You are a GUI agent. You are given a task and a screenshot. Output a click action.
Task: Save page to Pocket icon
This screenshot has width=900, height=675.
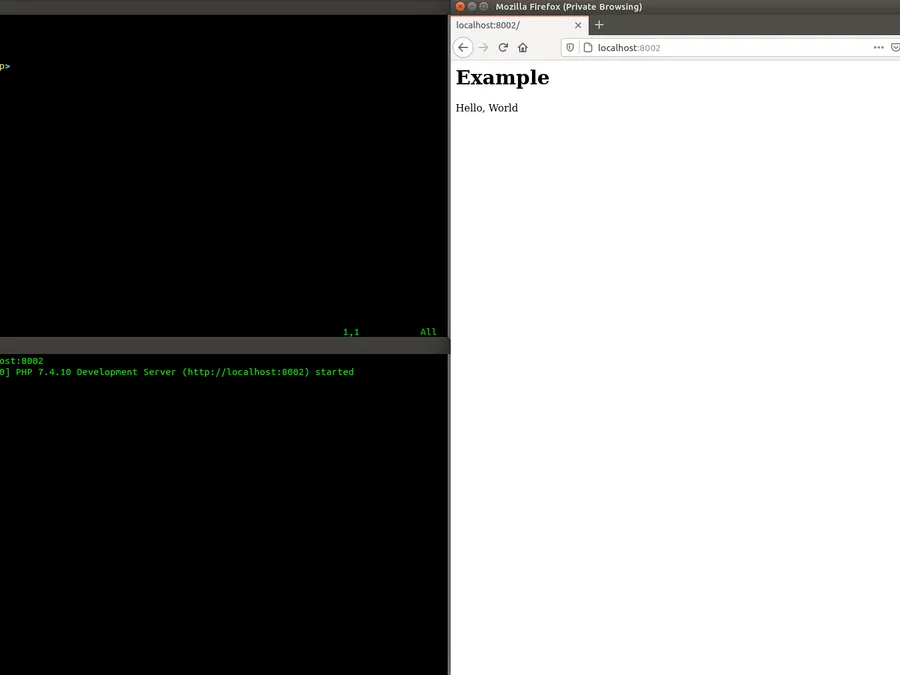point(895,48)
